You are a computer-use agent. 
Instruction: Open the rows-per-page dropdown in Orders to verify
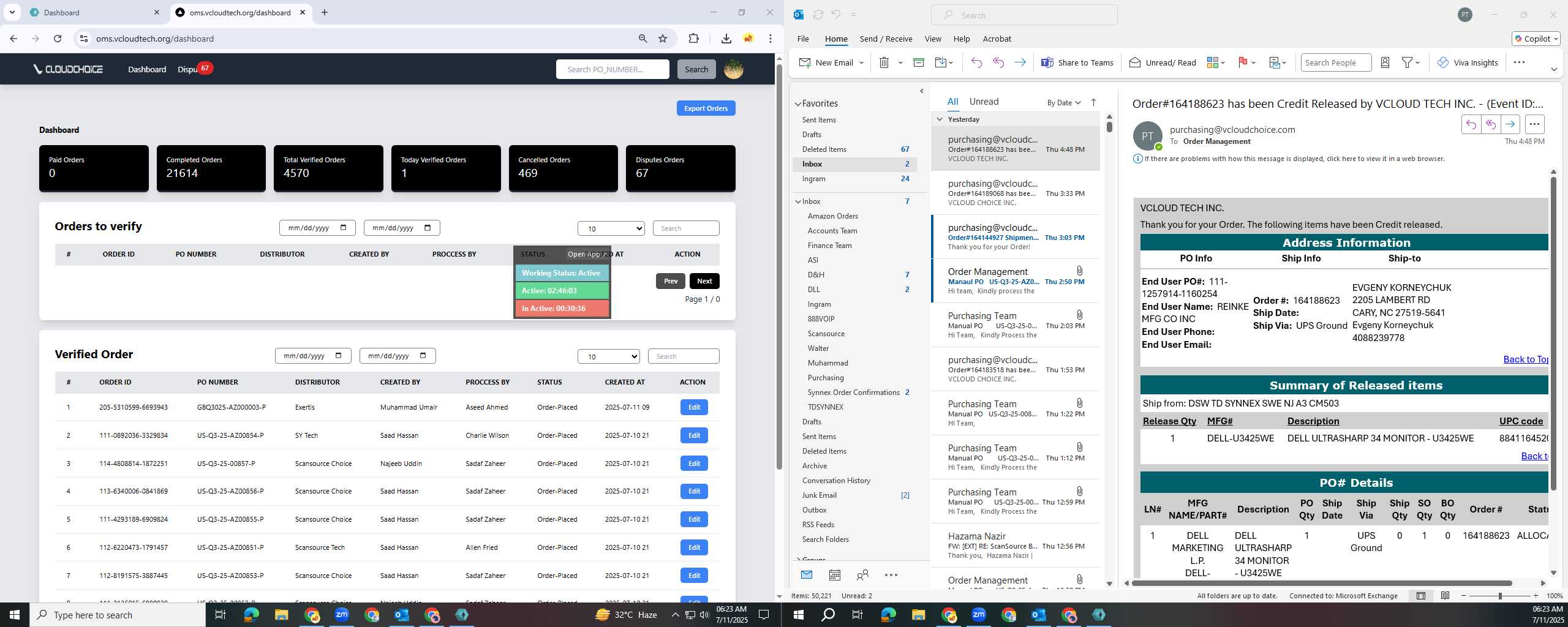tap(611, 228)
